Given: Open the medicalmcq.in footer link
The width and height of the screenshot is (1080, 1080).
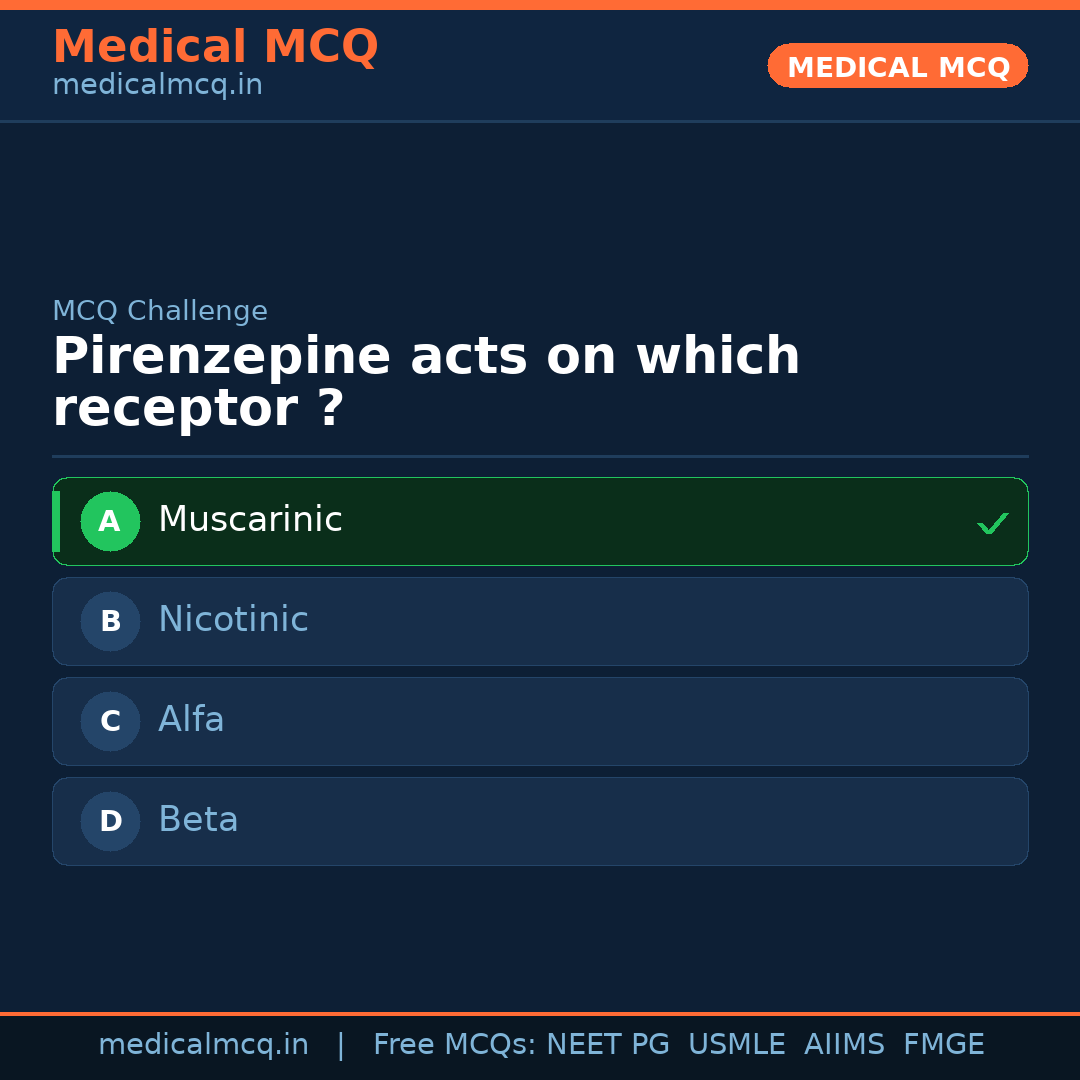Looking at the screenshot, I should (x=203, y=1045).
